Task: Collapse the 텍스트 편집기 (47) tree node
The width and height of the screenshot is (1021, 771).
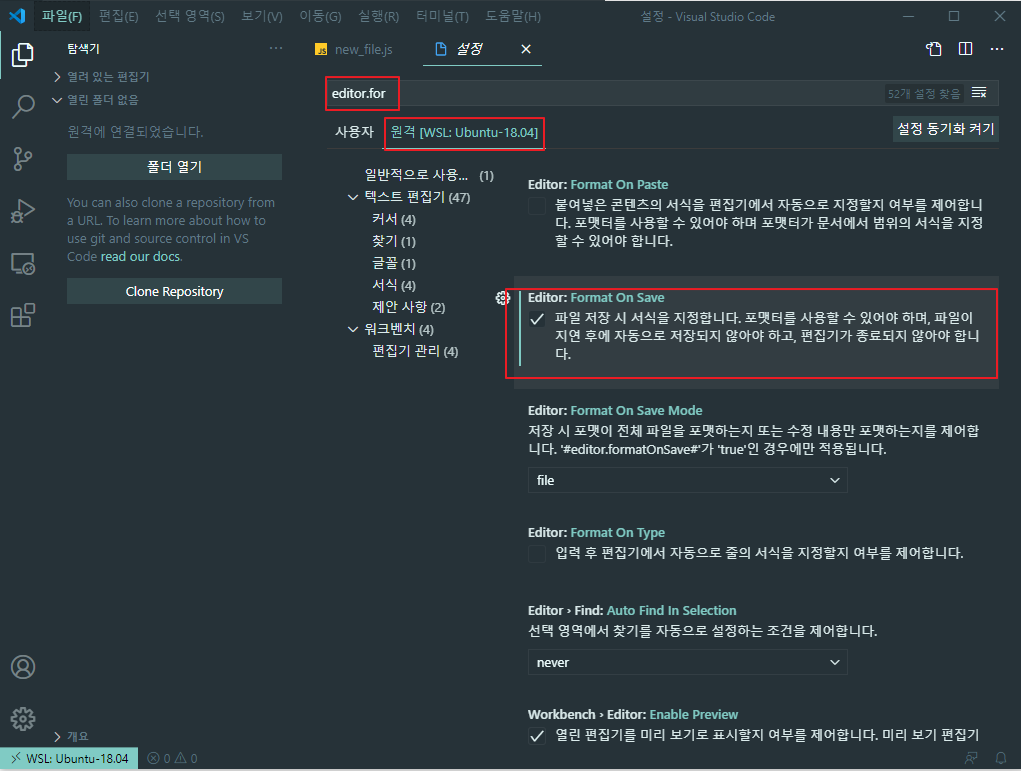Action: coord(353,197)
